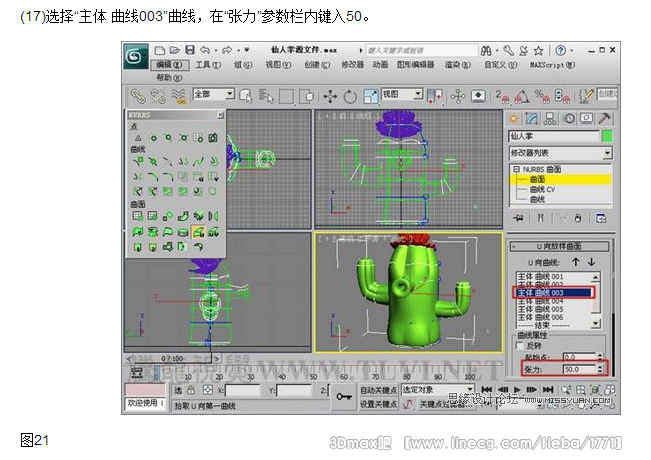Click the 3ds Max application logo button
The image size is (651, 460).
pos(135,56)
